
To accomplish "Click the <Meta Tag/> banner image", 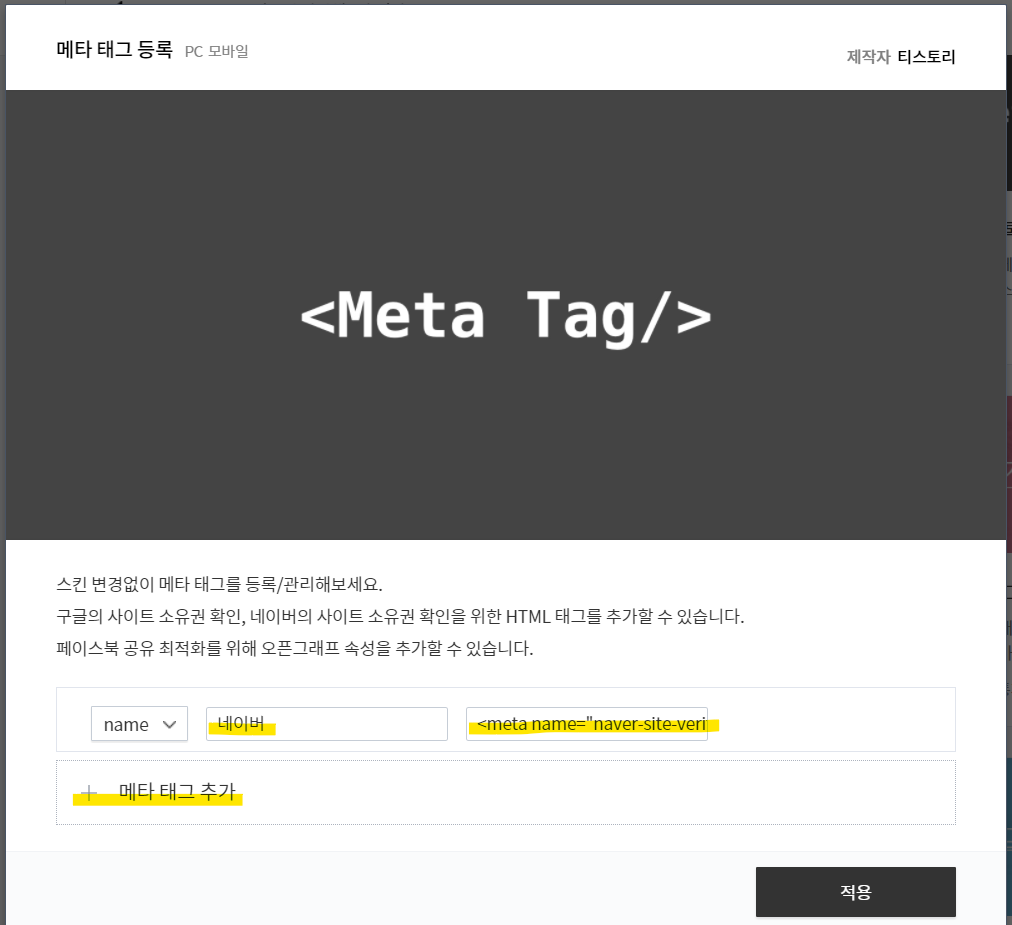I will [x=506, y=315].
